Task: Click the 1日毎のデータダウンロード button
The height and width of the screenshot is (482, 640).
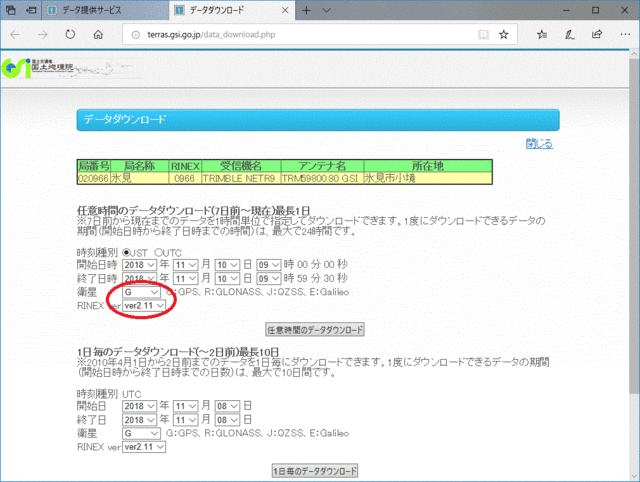Action: tap(315, 471)
